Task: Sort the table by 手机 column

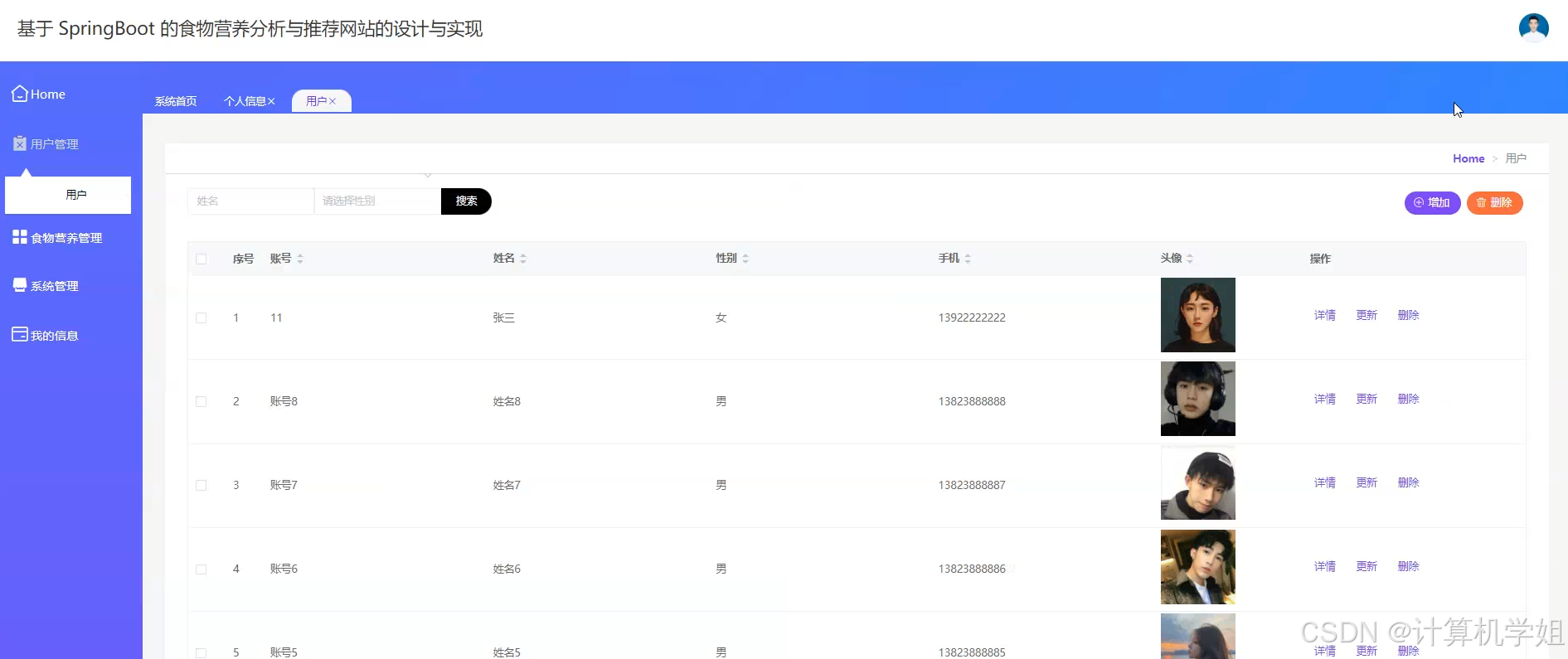Action: 968,259
